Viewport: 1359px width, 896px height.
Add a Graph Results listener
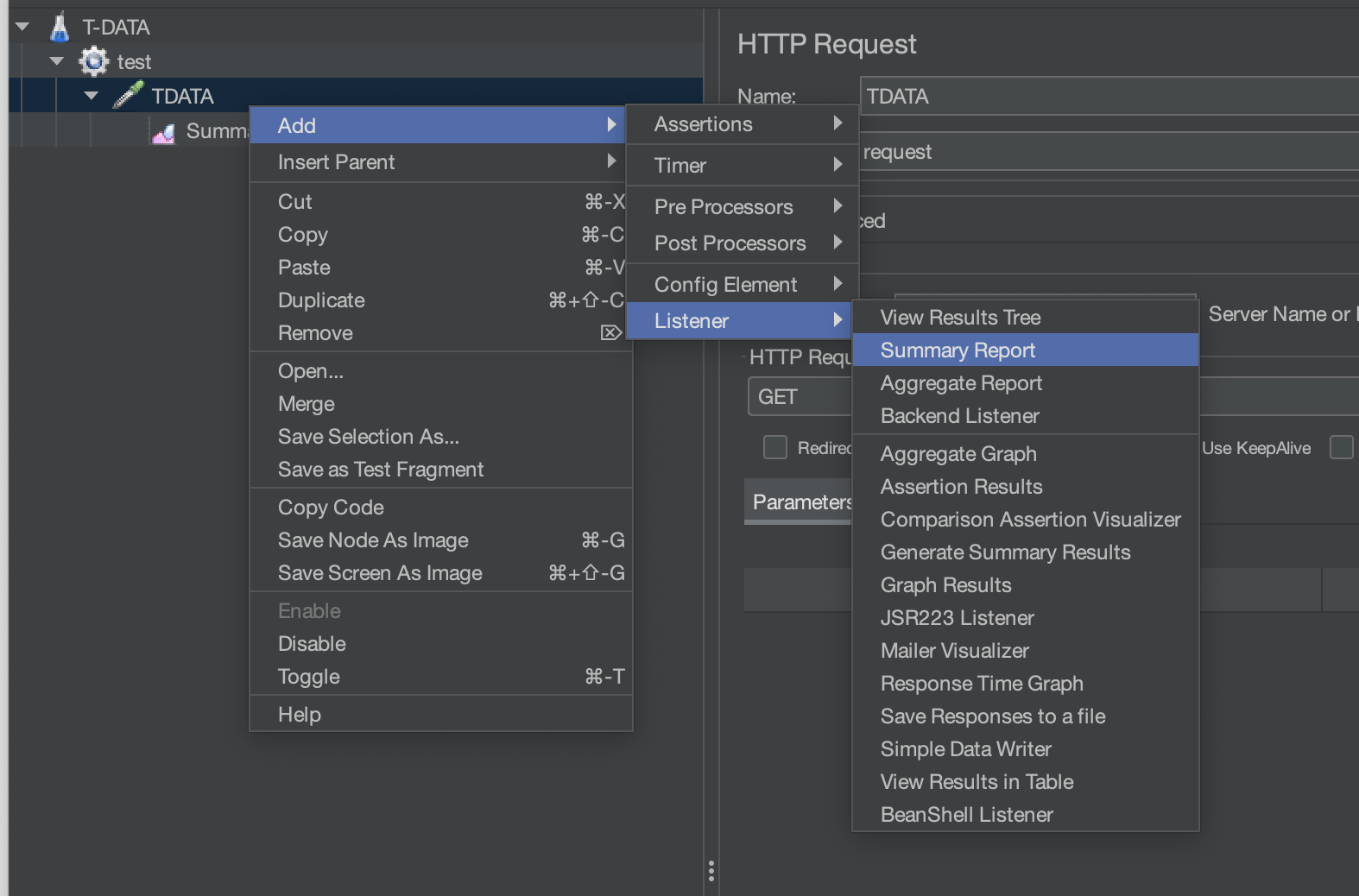(x=1026, y=585)
